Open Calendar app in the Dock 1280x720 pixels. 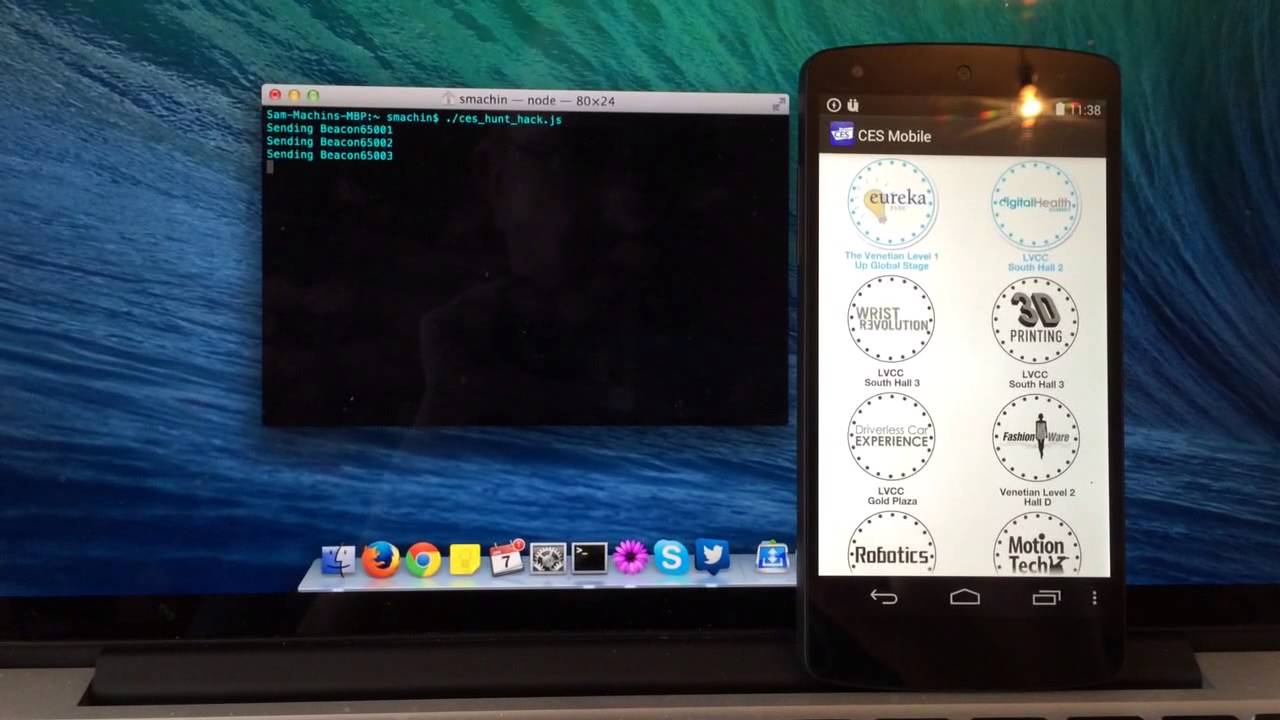point(507,558)
